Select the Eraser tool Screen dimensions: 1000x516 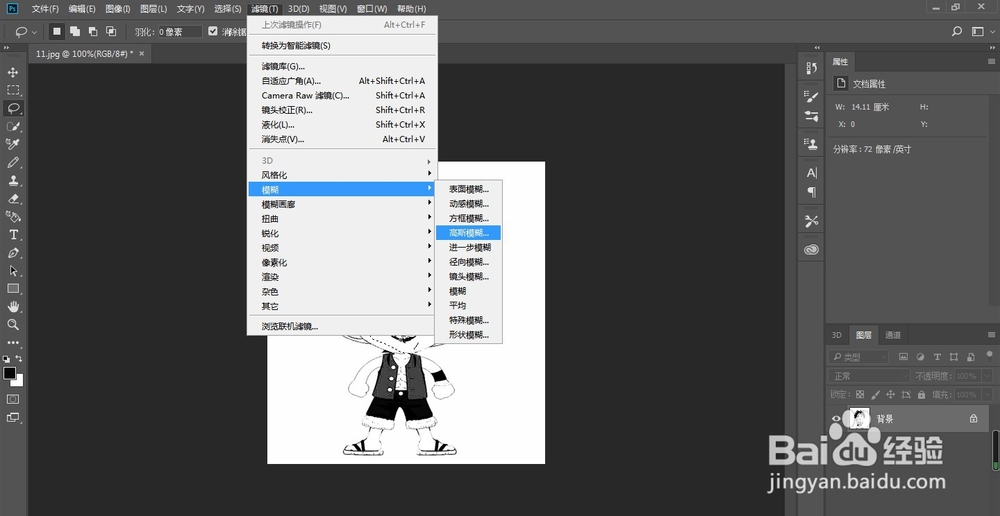(x=13, y=198)
